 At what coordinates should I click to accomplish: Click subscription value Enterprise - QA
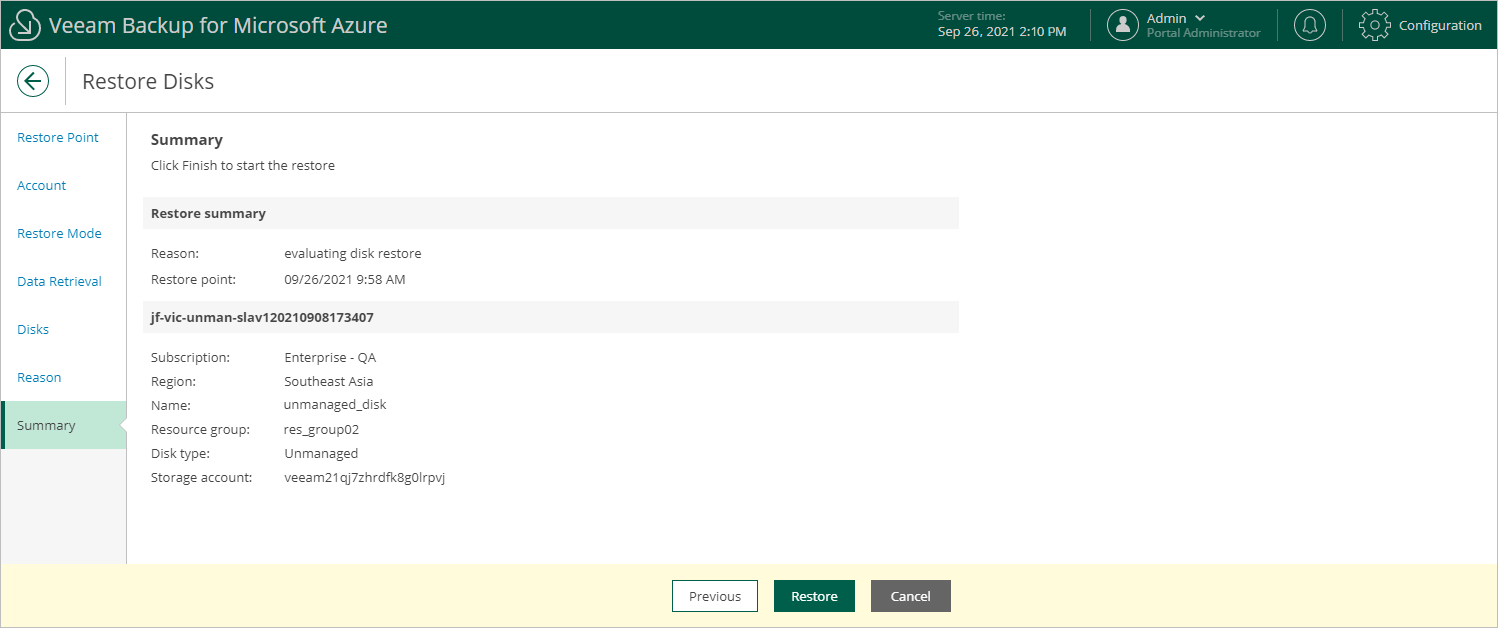click(x=330, y=357)
